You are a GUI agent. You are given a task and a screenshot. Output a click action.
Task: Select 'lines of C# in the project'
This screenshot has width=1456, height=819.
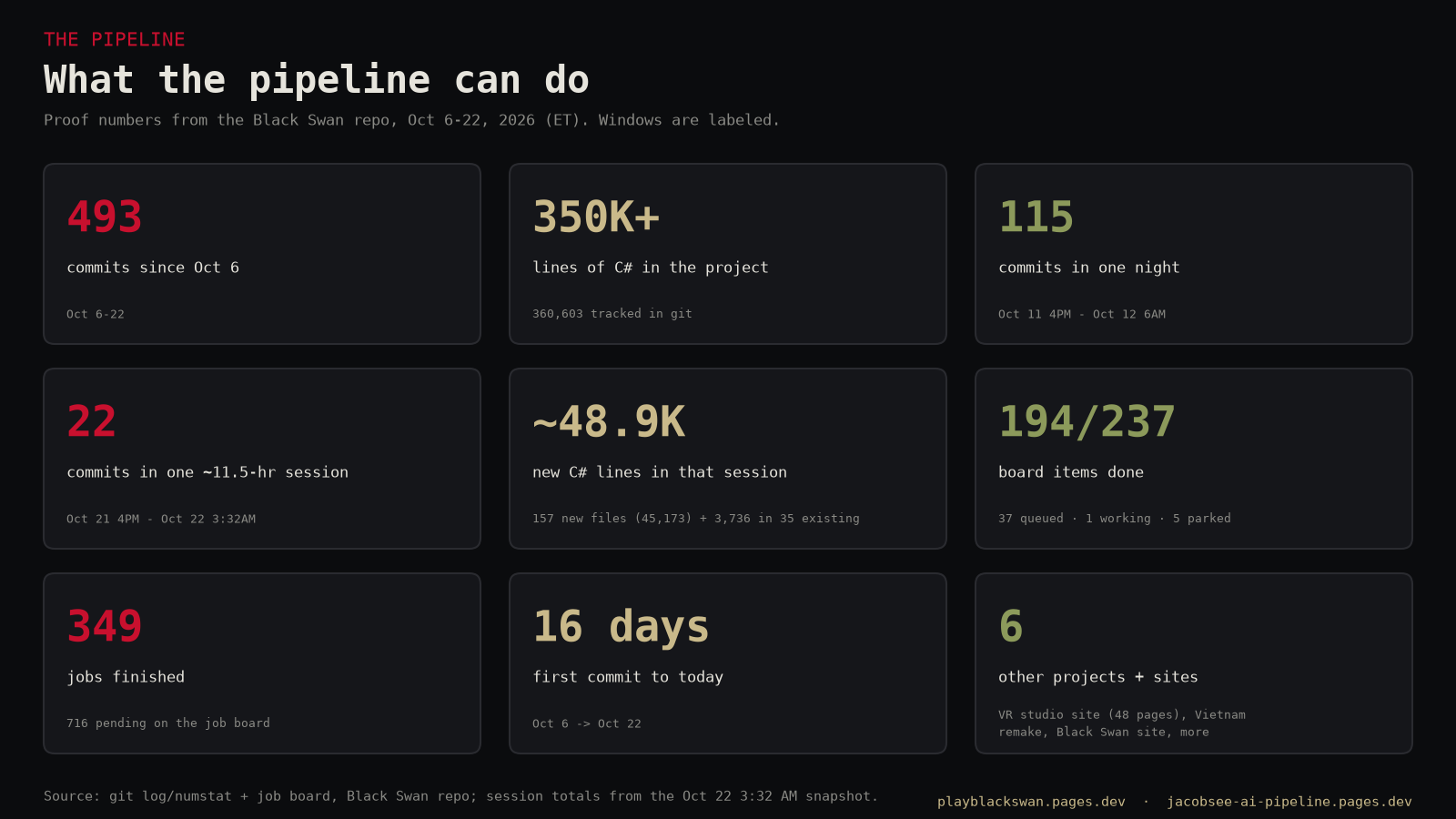(651, 268)
